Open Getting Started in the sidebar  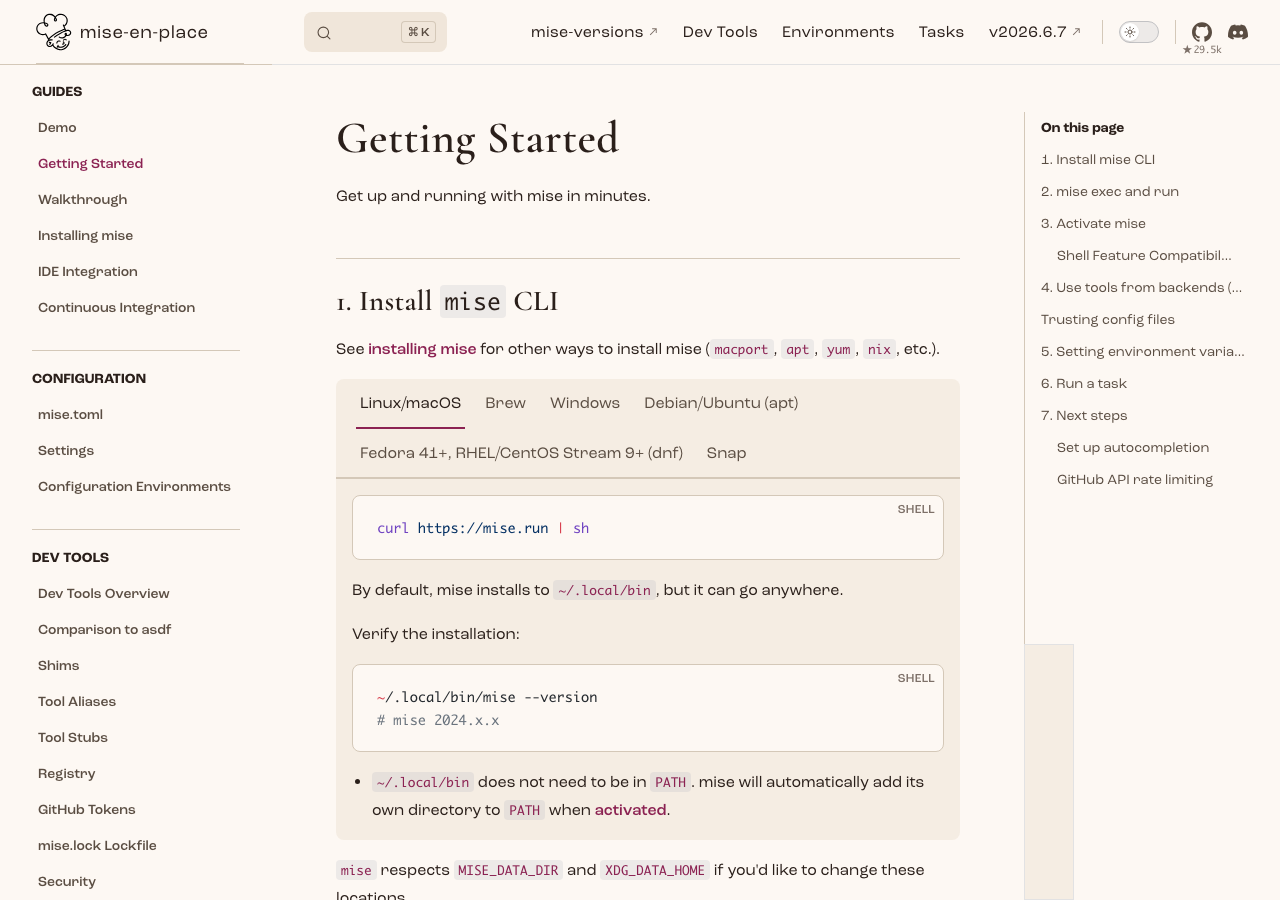pyautogui.click(x=90, y=164)
